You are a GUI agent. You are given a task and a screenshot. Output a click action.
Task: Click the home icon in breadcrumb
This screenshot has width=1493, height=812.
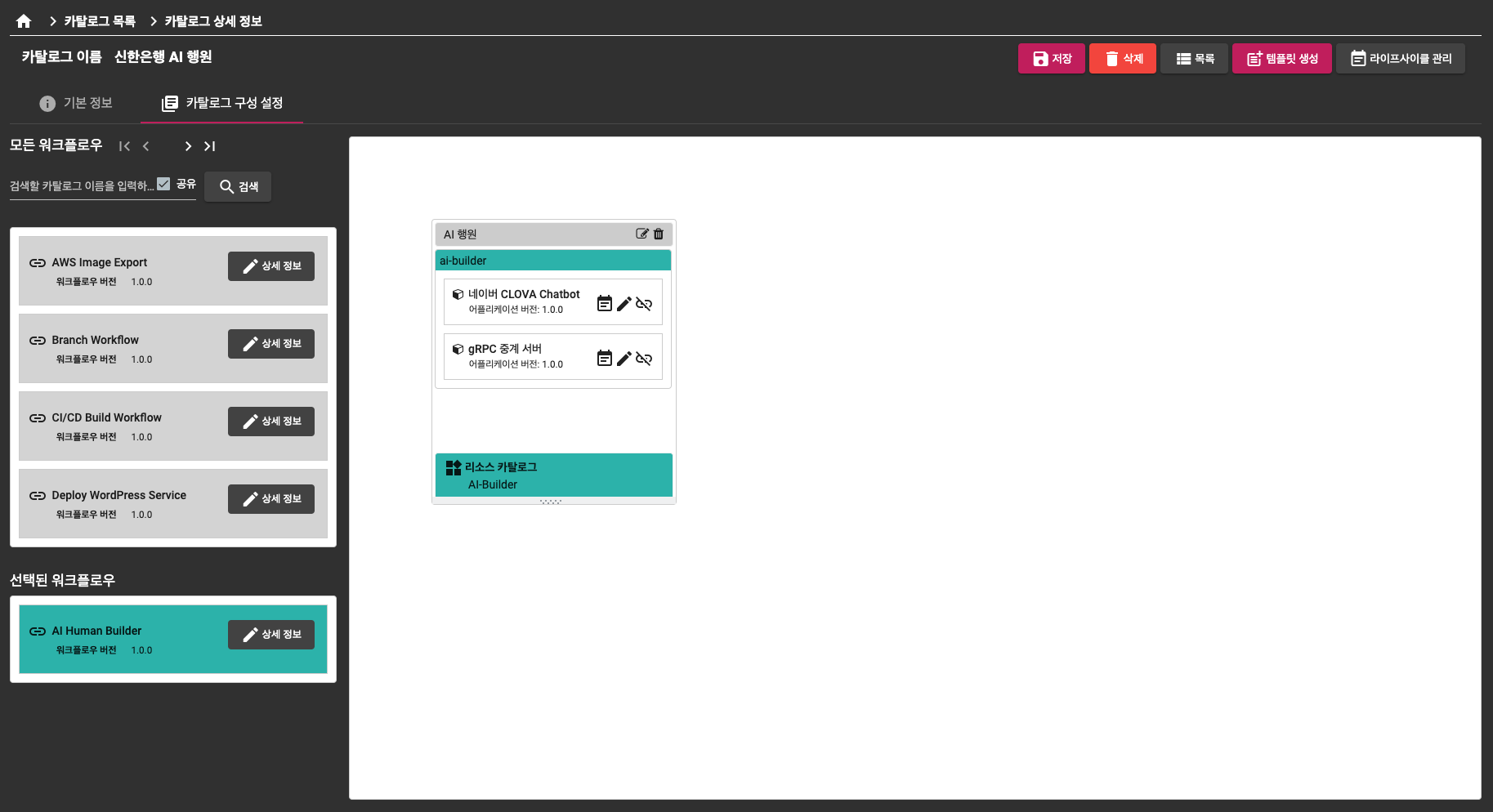click(24, 21)
